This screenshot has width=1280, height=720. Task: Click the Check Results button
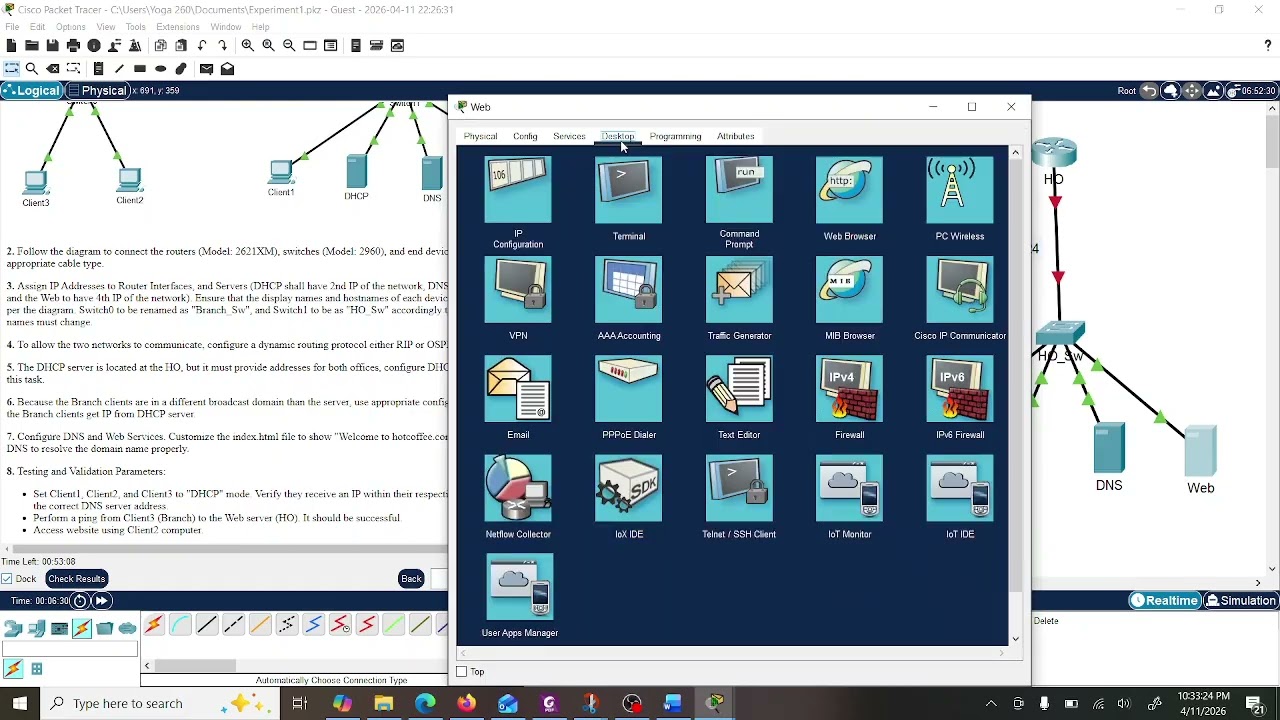(x=76, y=579)
